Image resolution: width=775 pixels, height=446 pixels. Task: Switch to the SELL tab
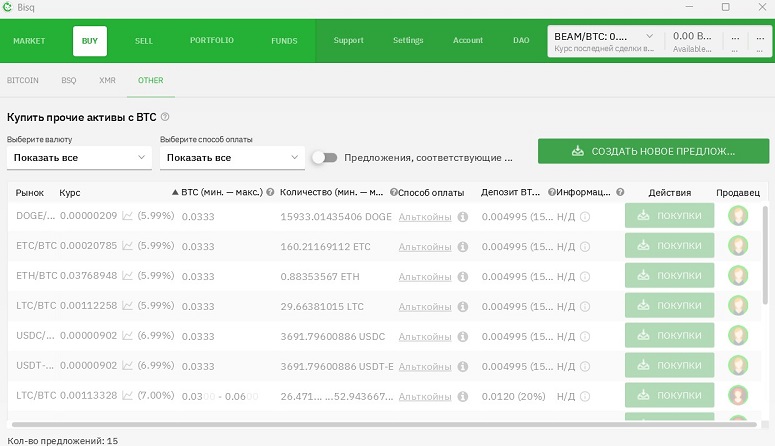144,41
